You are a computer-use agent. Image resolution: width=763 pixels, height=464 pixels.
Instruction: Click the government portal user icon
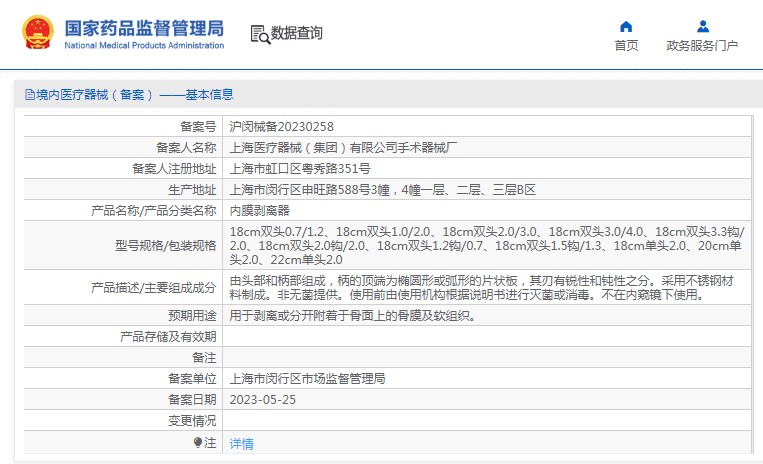703,26
